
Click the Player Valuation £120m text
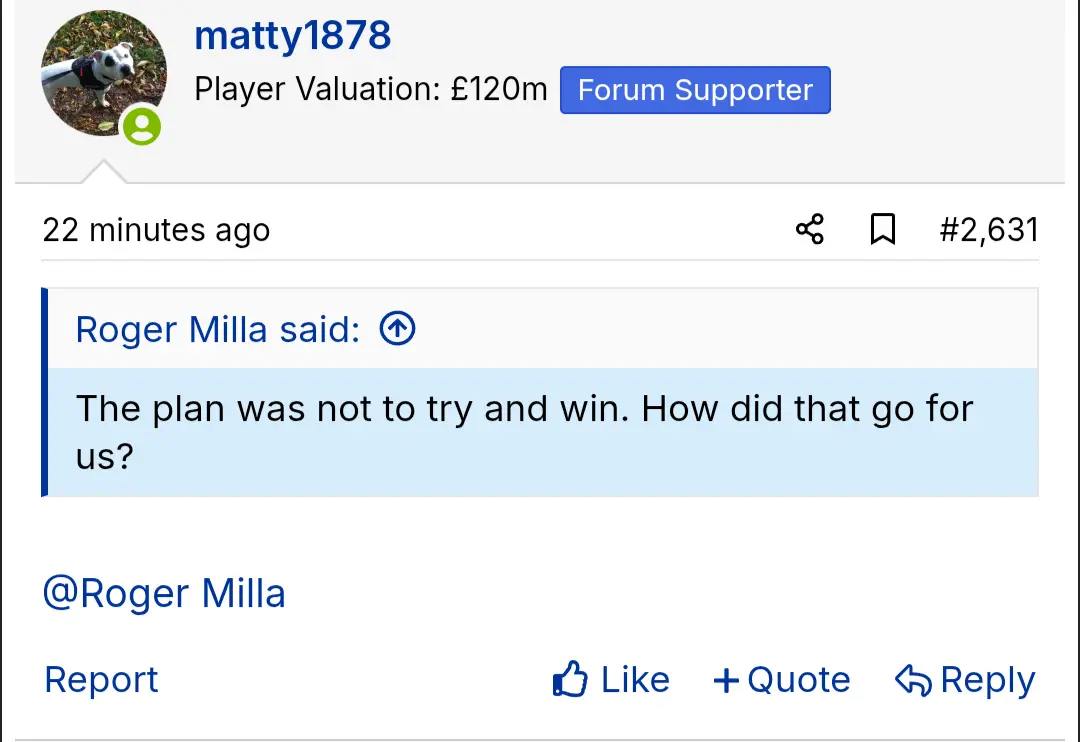[370, 90]
